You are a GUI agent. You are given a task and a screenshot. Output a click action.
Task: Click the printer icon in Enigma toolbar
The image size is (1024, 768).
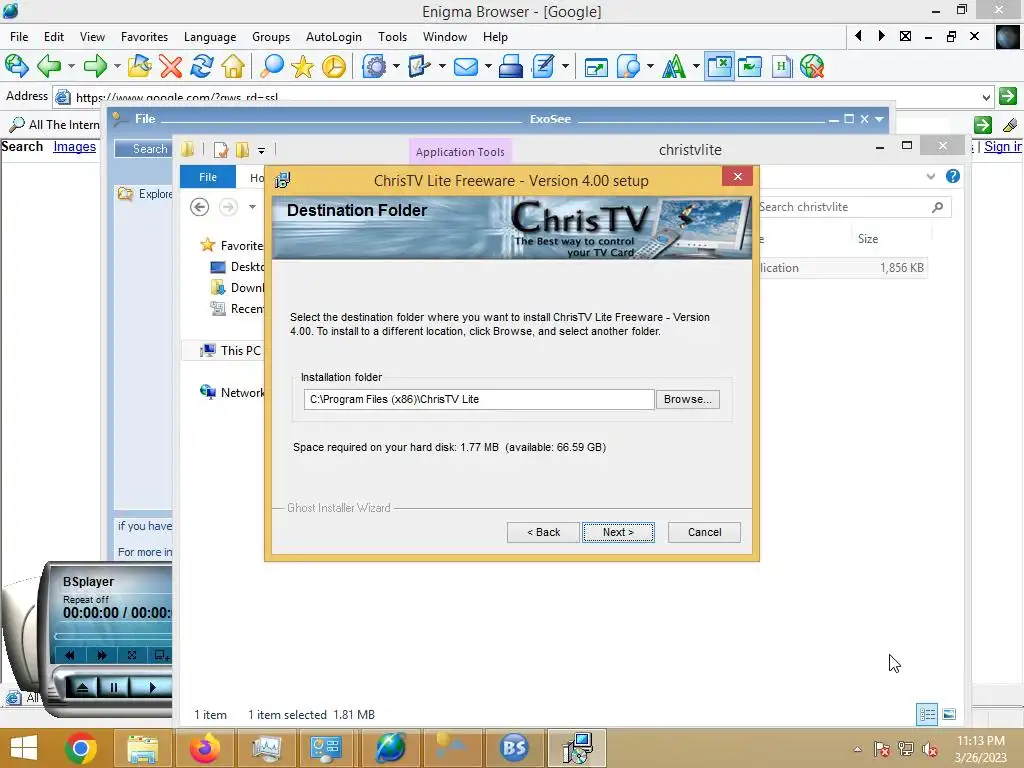click(x=511, y=66)
